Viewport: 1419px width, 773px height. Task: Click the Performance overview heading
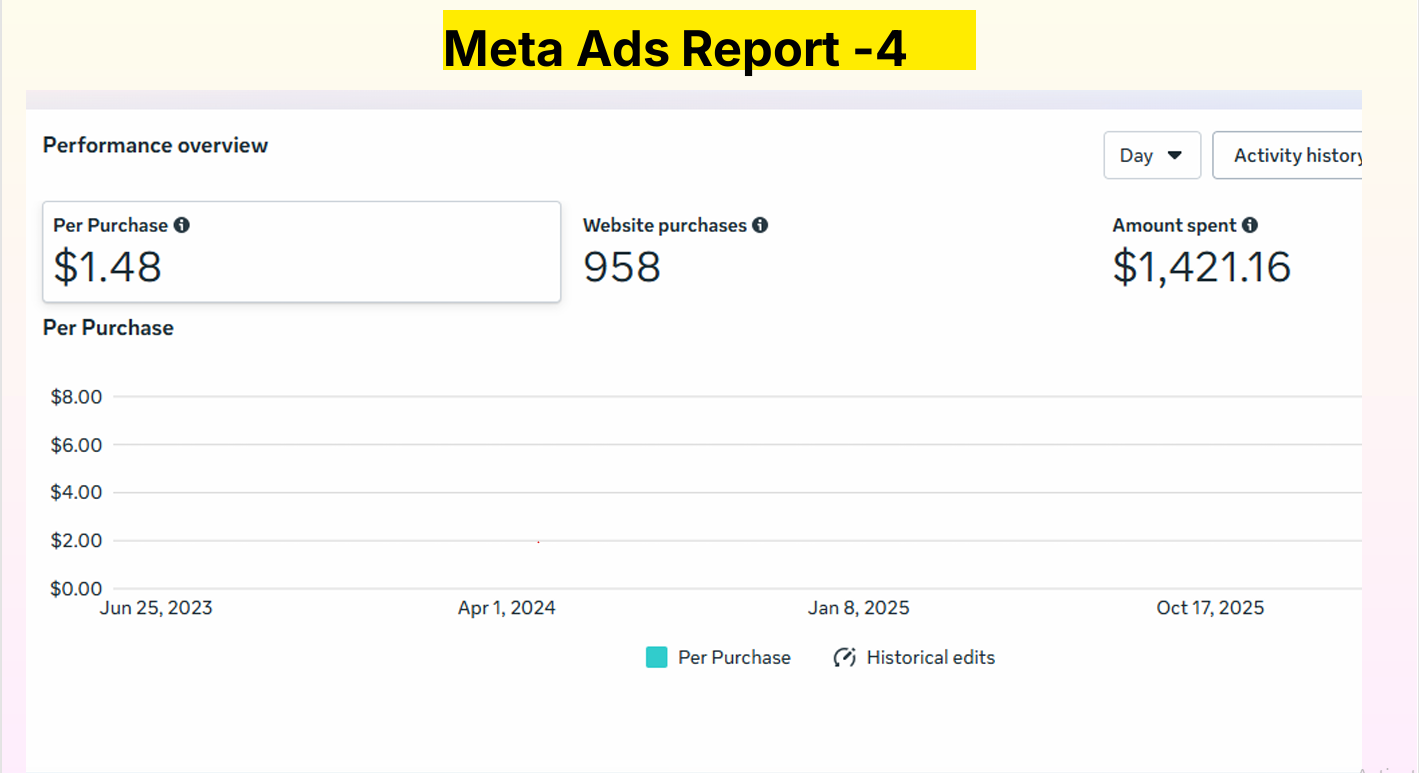(155, 145)
